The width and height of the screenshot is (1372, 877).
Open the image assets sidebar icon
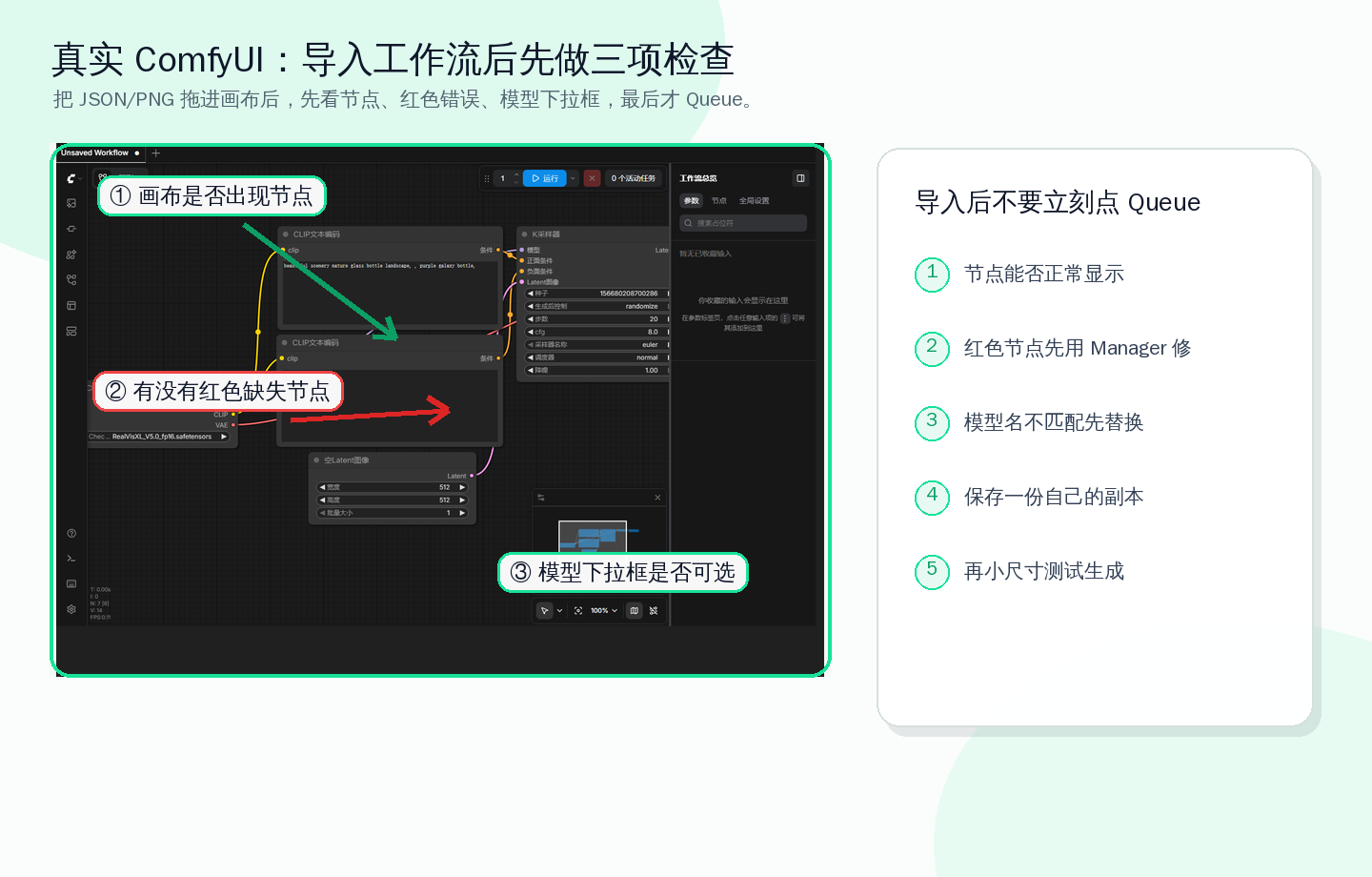[x=71, y=203]
